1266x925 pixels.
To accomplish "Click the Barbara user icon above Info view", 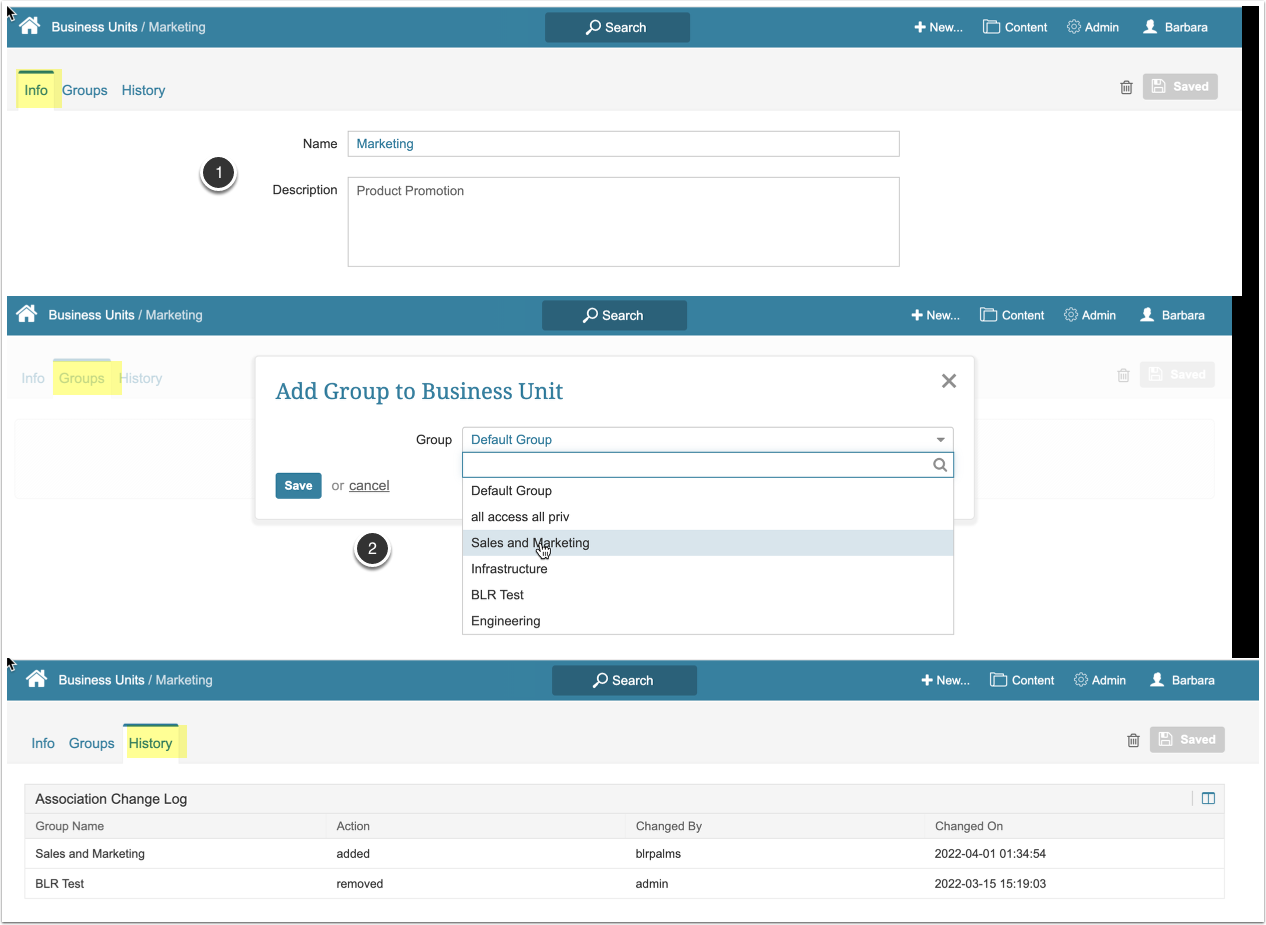I will (1150, 27).
